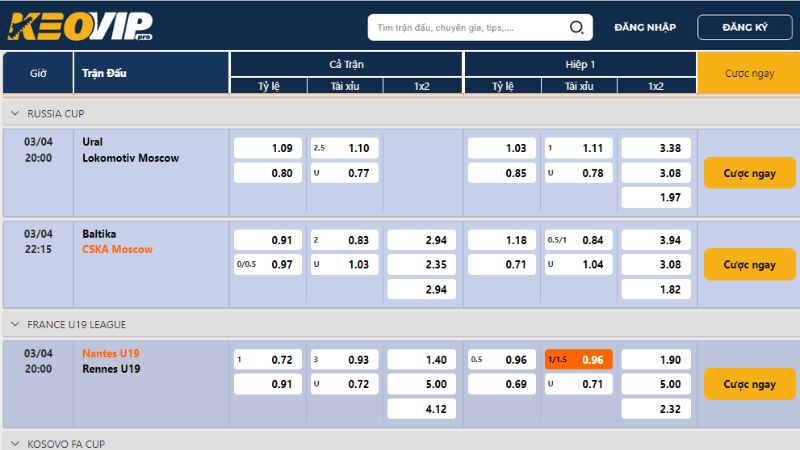Type in the match search field
800x450 pixels.
[x=465, y=28]
